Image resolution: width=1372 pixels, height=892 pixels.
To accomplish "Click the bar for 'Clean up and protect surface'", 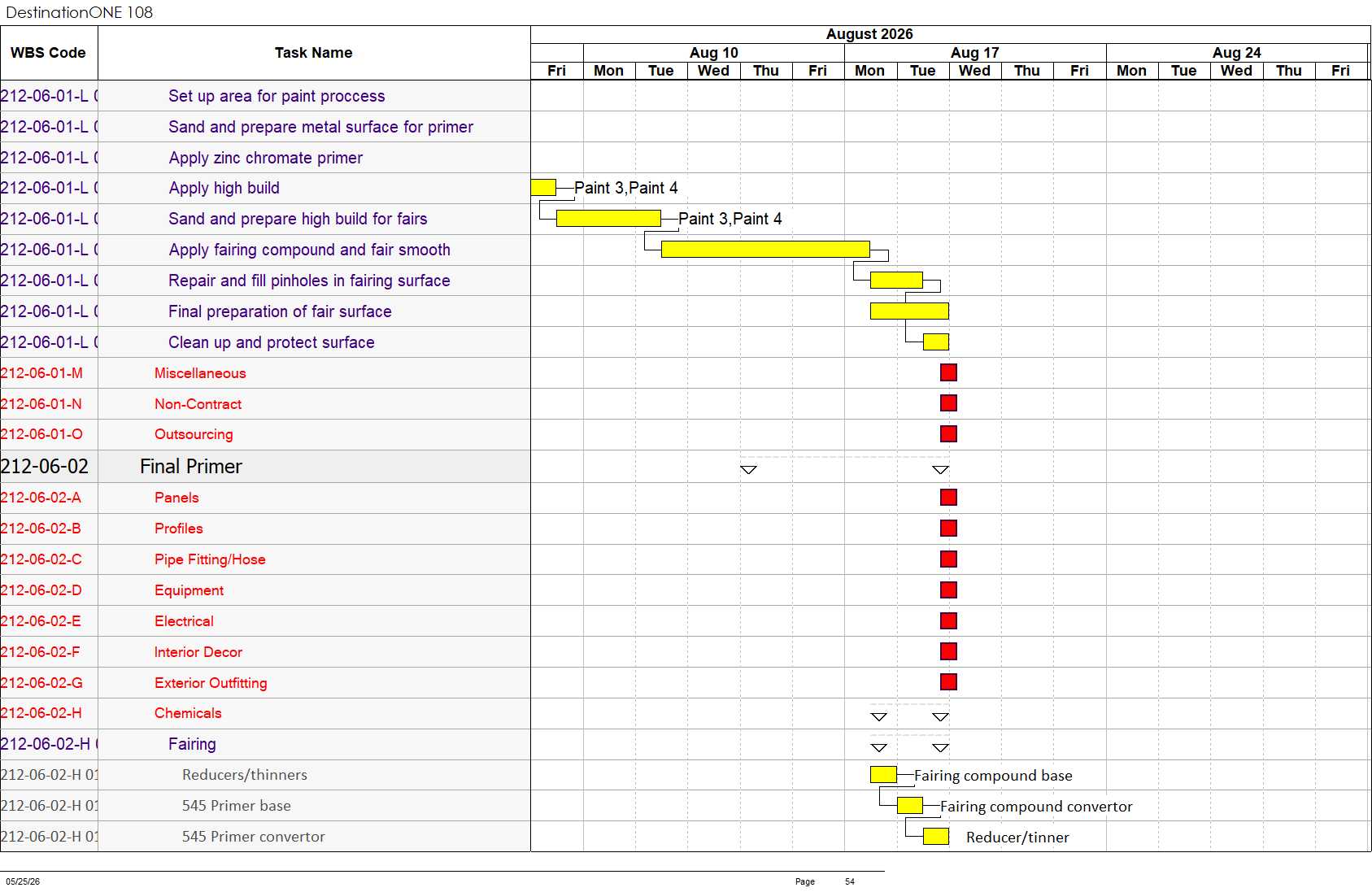I will click(936, 342).
